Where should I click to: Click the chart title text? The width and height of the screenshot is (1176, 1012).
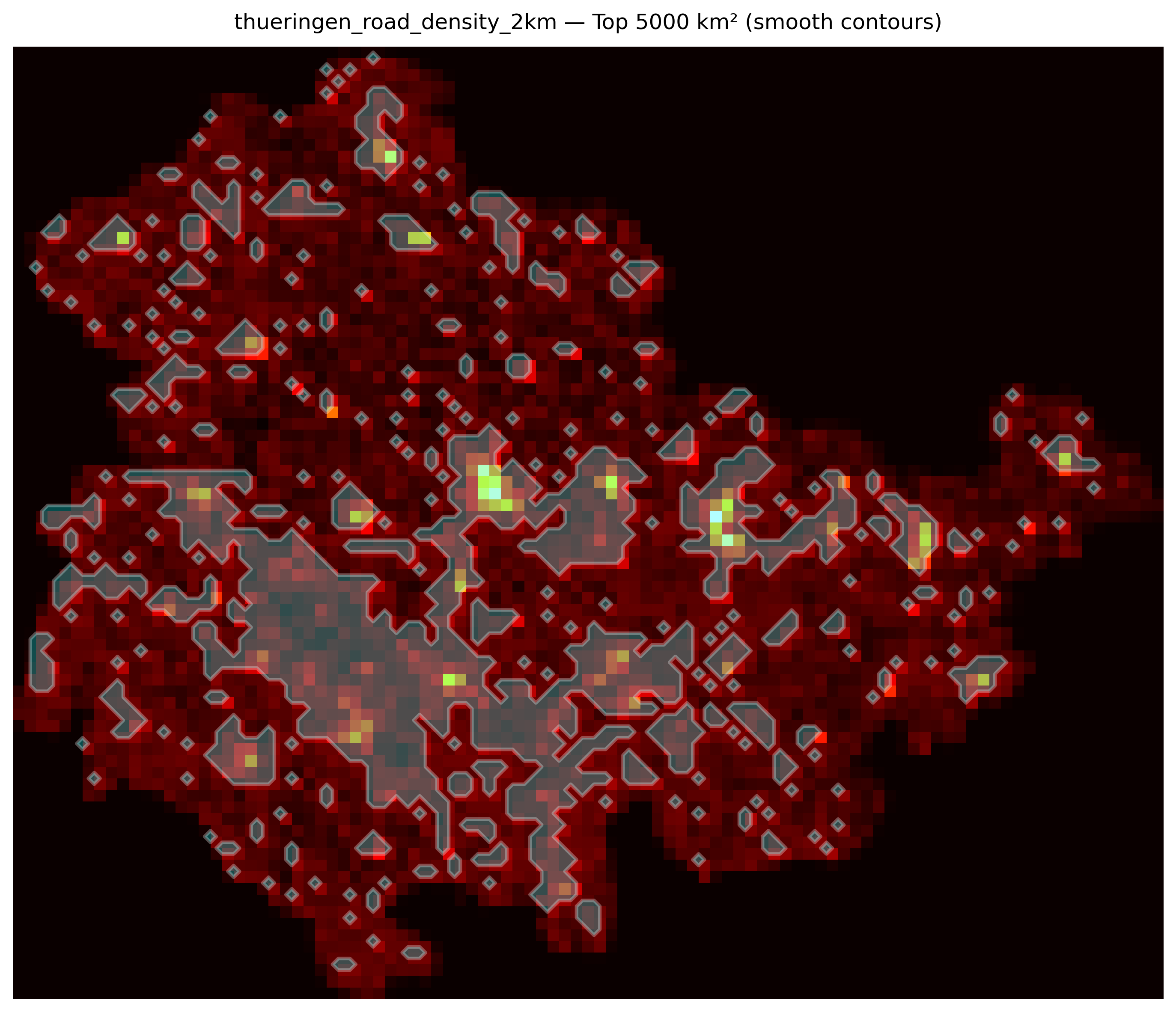tap(587, 23)
